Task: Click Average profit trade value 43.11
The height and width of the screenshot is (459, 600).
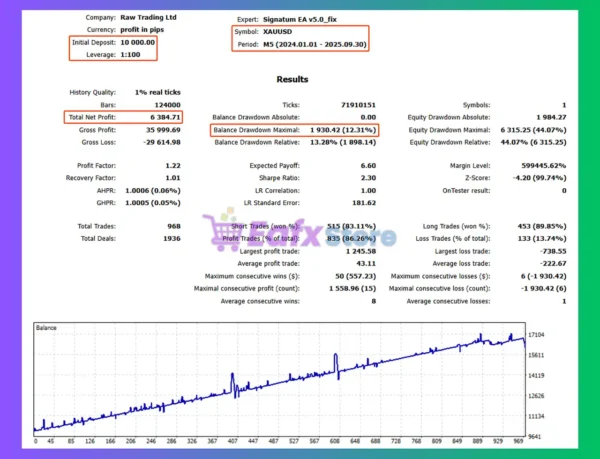Action: click(x=366, y=264)
